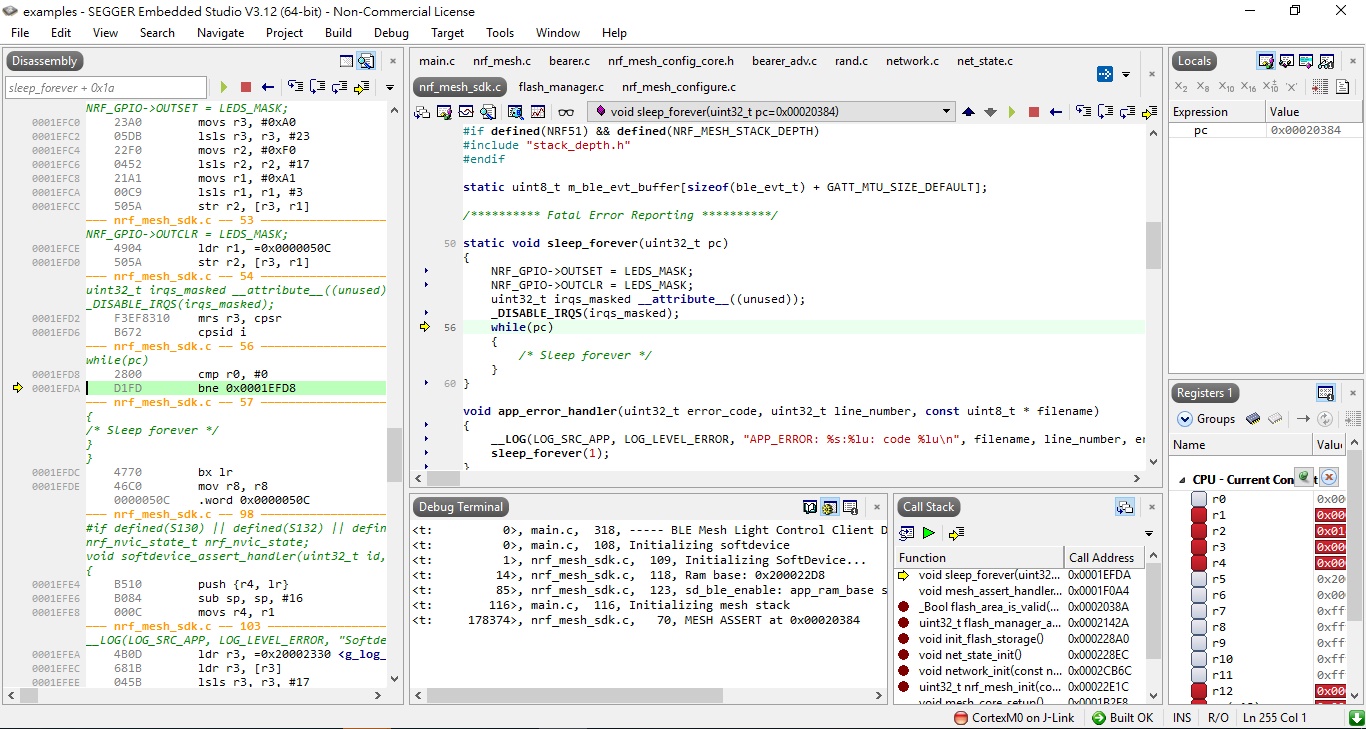Click the chart icon in the editor toolbar

tap(538, 112)
